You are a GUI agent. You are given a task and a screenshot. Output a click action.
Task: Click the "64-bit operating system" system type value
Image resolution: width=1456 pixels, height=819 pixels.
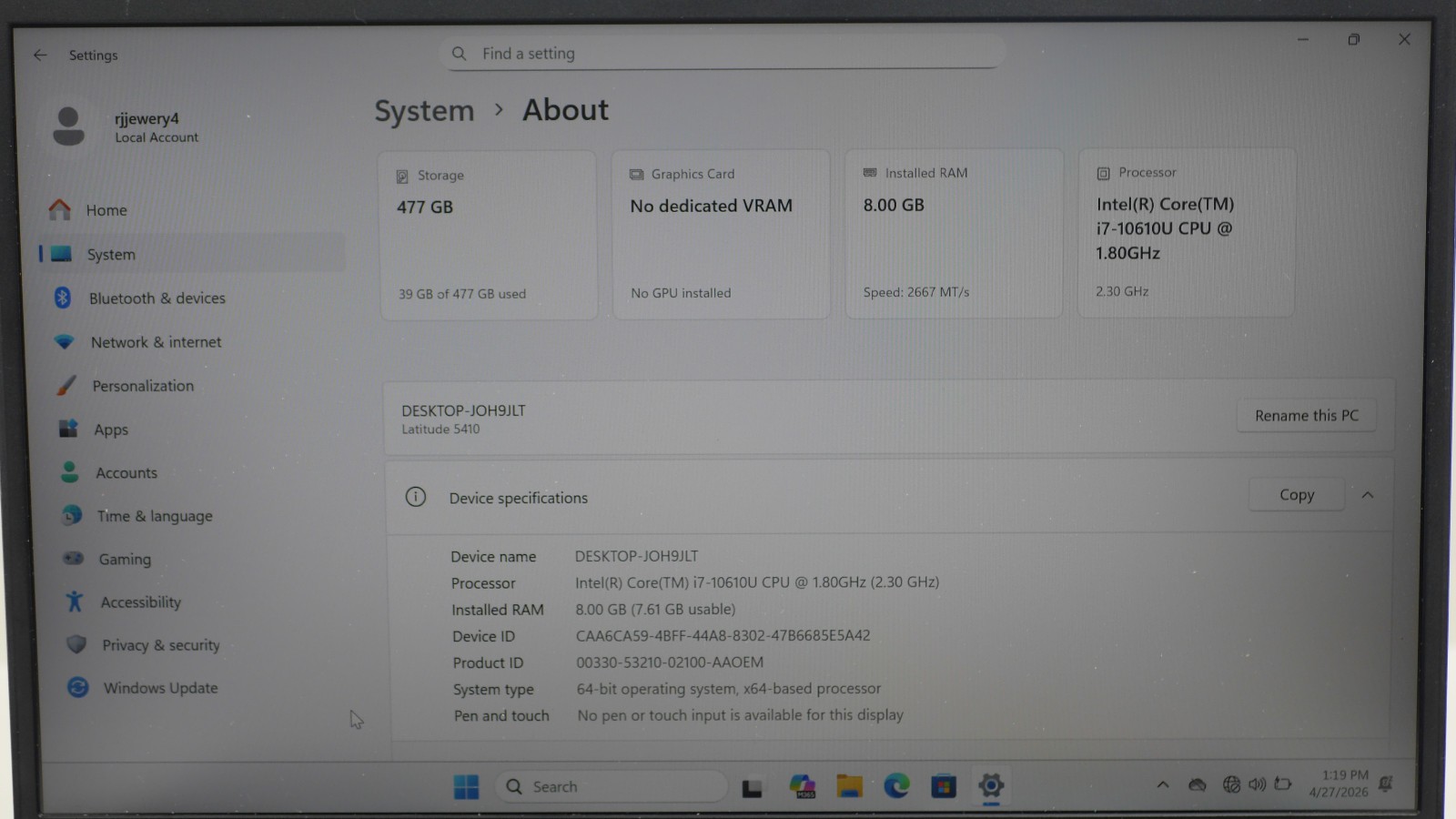tap(728, 689)
